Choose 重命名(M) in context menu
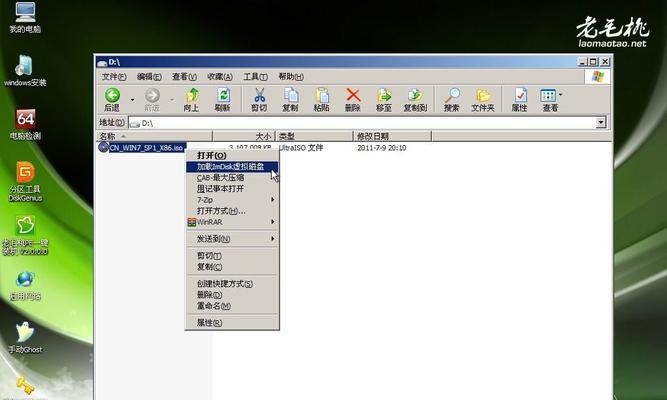The height and width of the screenshot is (400, 667). [232, 306]
